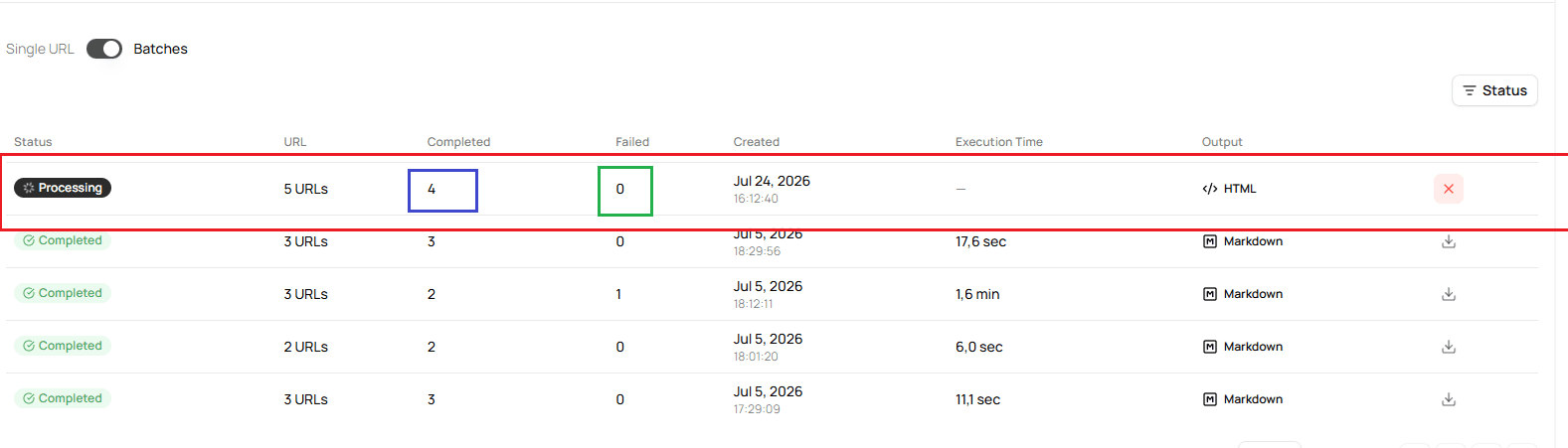Click the Completed badge for 18:29:56 batch
The width and height of the screenshot is (1568, 448).
[63, 240]
